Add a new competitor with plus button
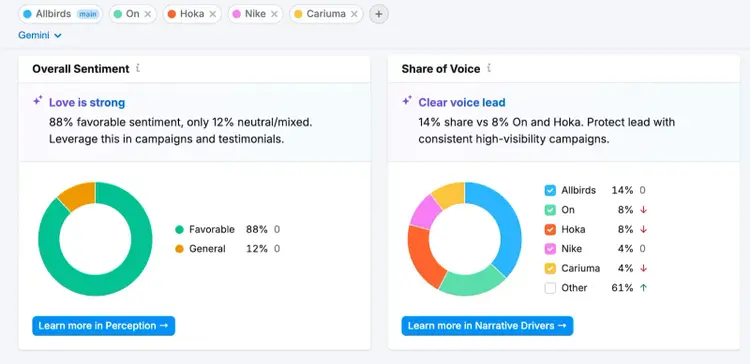This screenshot has width=750, height=364. pos(379,14)
